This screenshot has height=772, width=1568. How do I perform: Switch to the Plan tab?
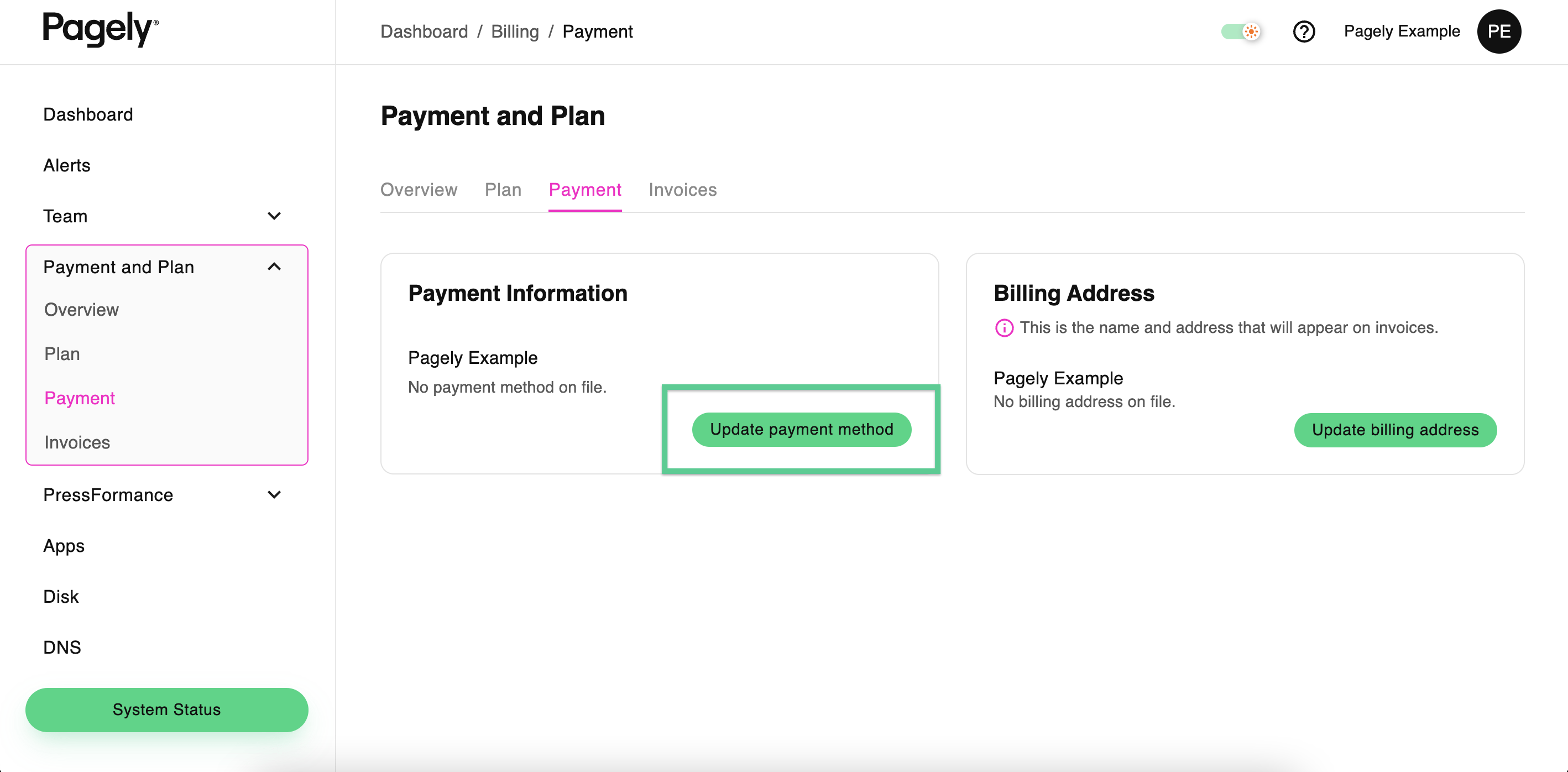[x=503, y=190]
